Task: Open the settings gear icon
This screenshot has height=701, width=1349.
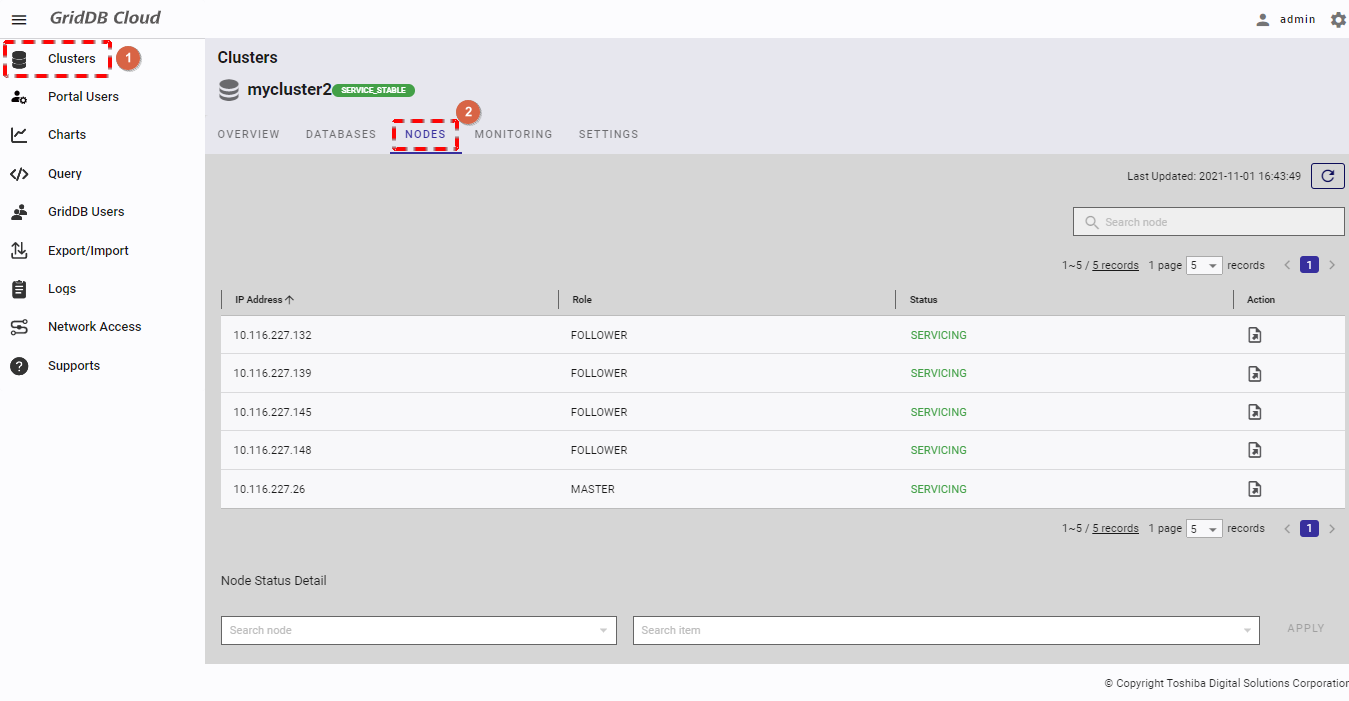Action: tap(1338, 19)
